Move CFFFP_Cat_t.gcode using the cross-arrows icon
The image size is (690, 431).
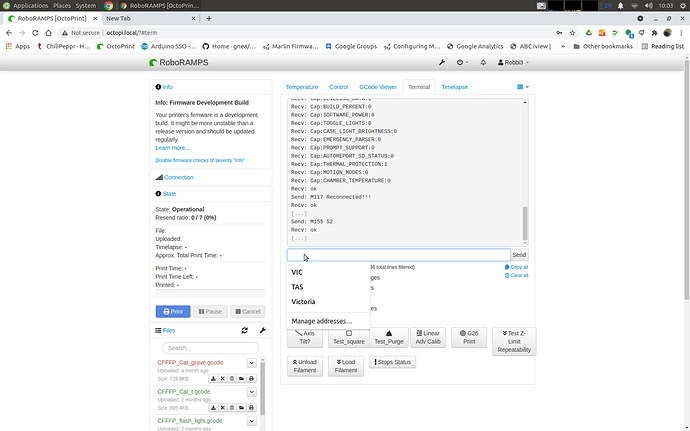point(223,408)
